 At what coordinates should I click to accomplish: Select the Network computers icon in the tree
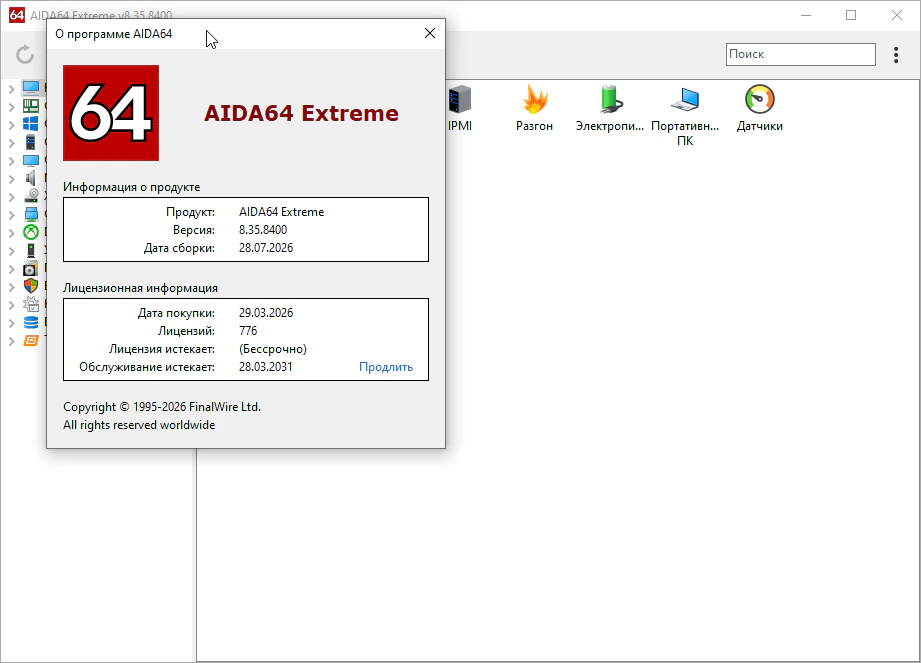pos(31,214)
